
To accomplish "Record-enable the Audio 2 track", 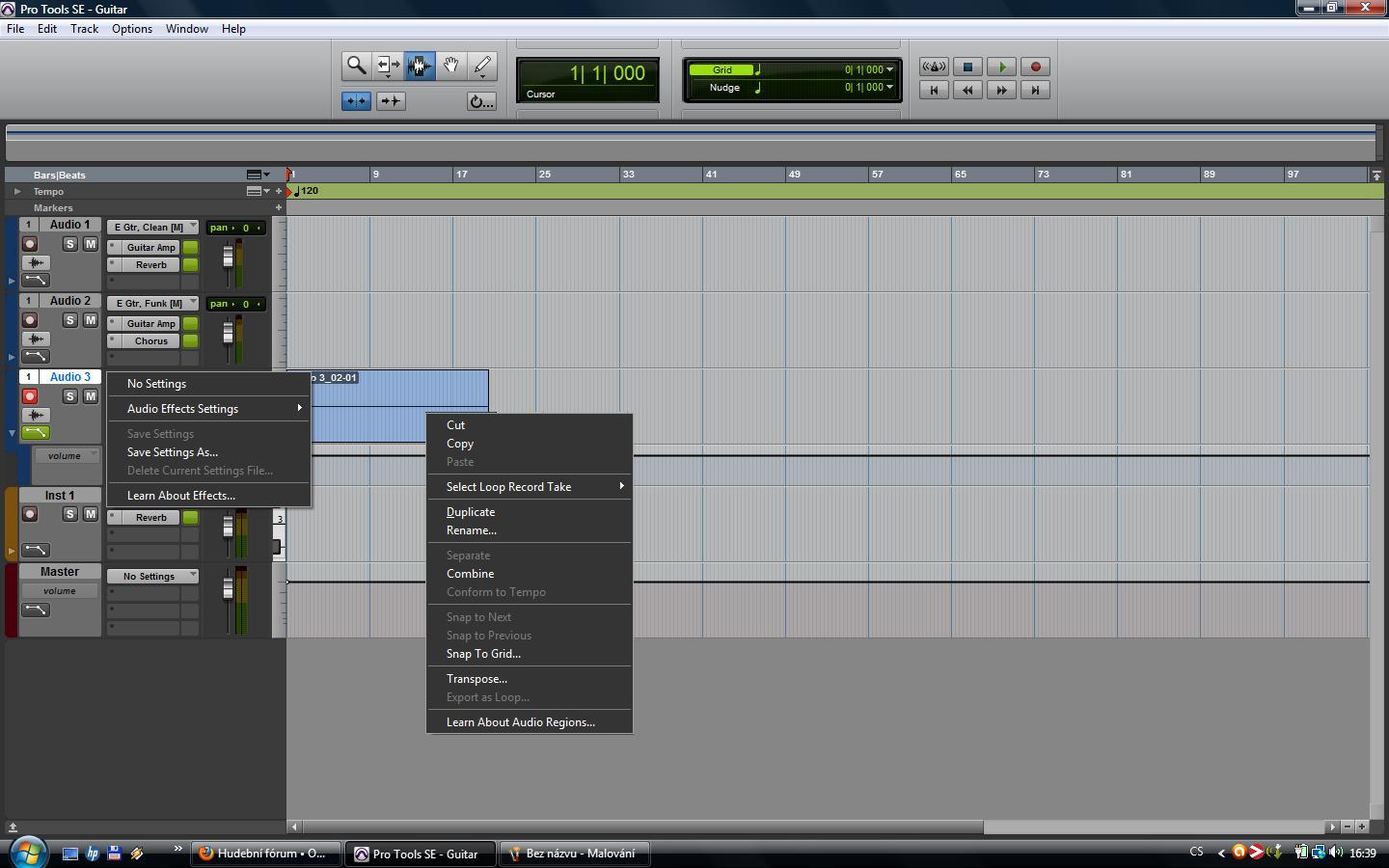I will coord(30,320).
